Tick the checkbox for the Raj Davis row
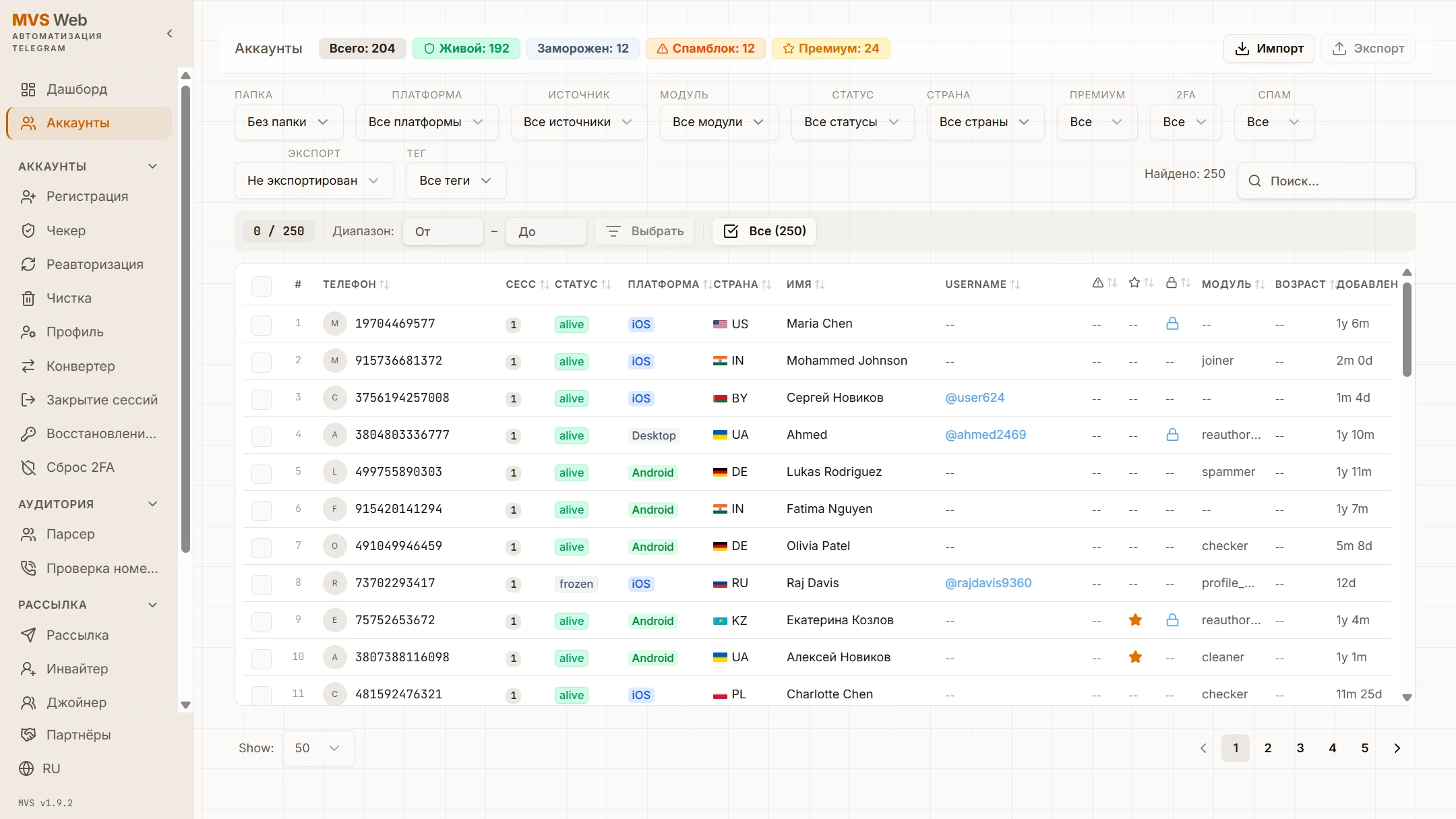 coord(262,584)
